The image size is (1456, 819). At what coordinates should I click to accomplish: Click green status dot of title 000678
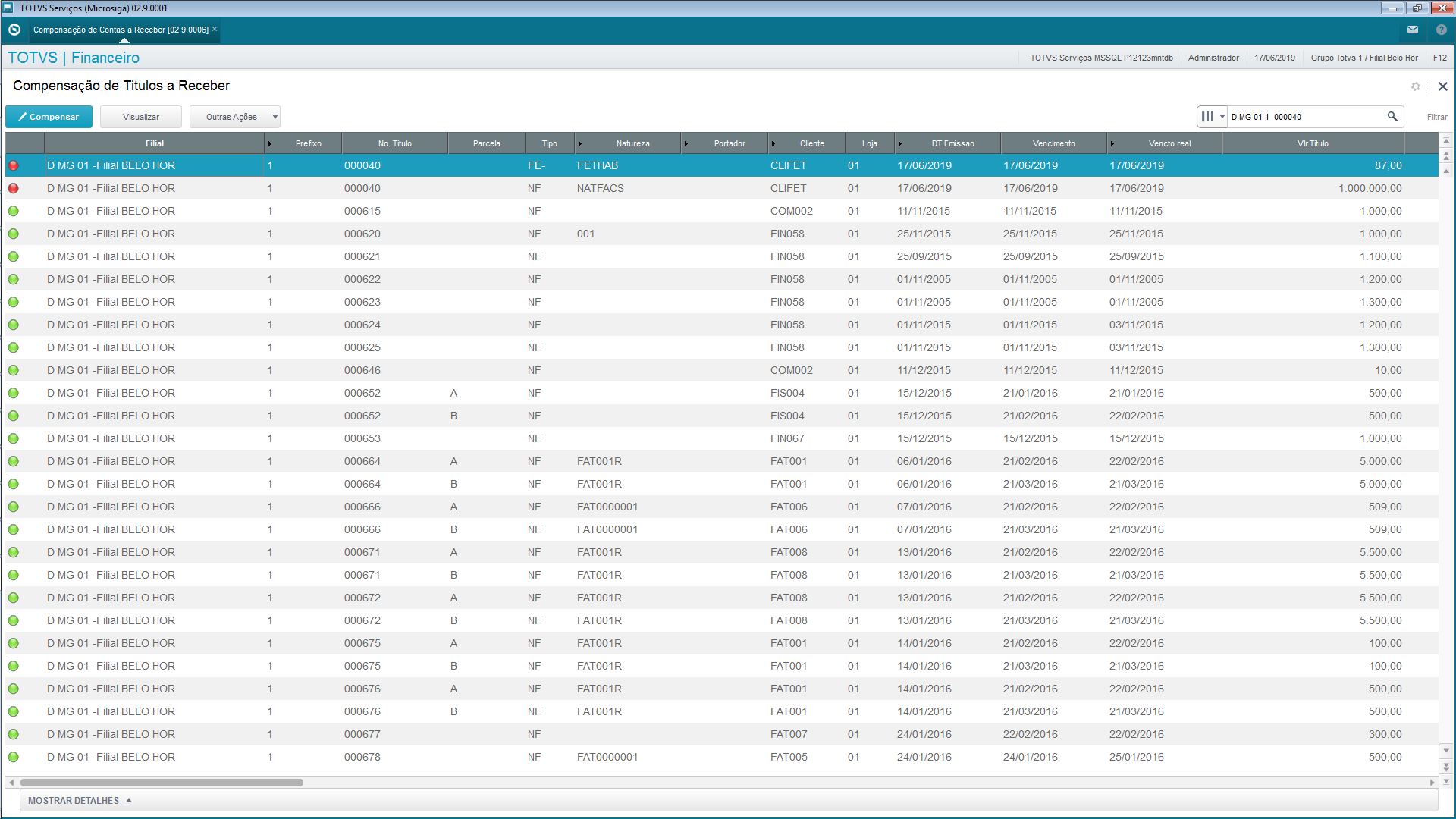[14, 757]
